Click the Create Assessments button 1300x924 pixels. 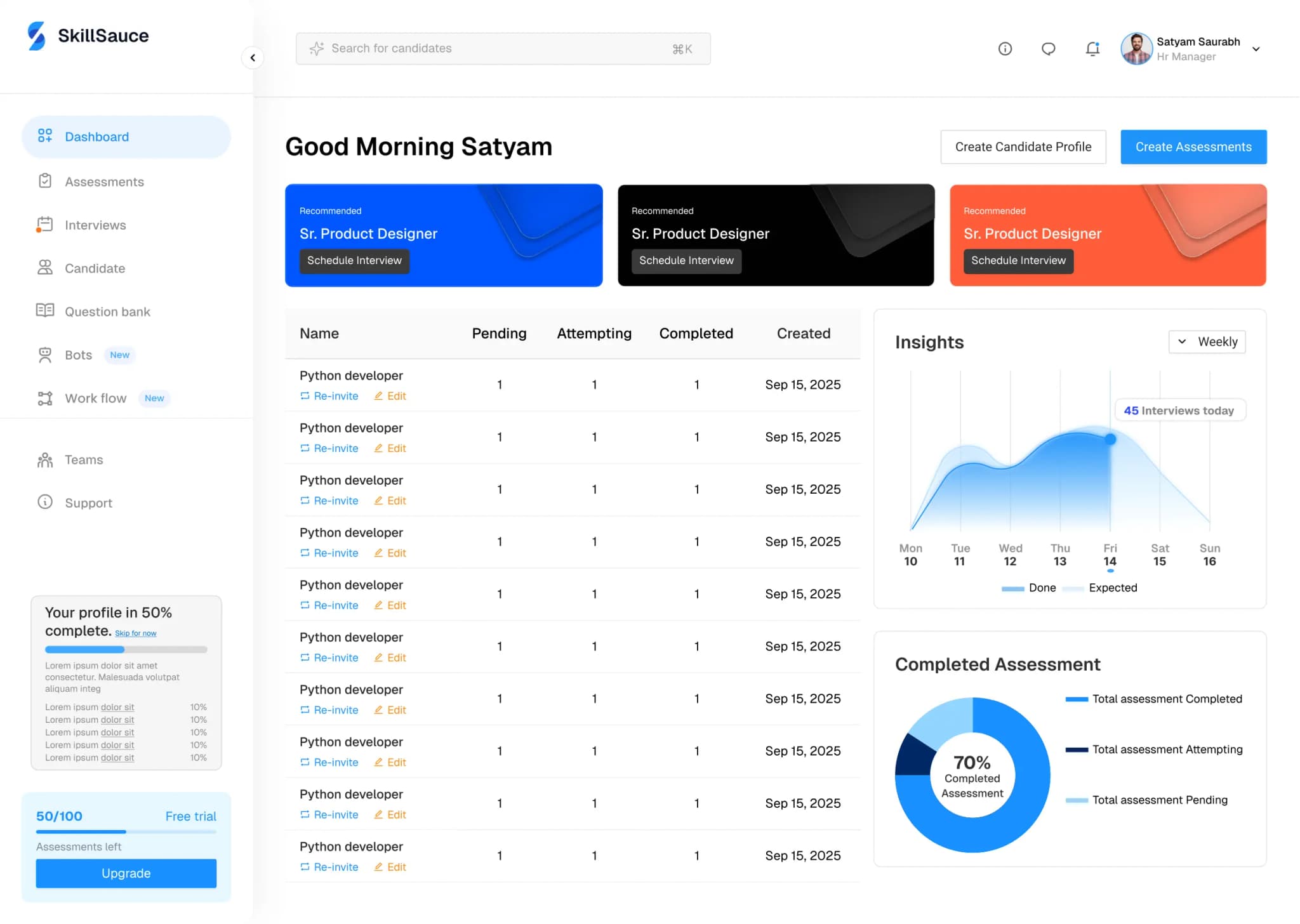tap(1193, 147)
